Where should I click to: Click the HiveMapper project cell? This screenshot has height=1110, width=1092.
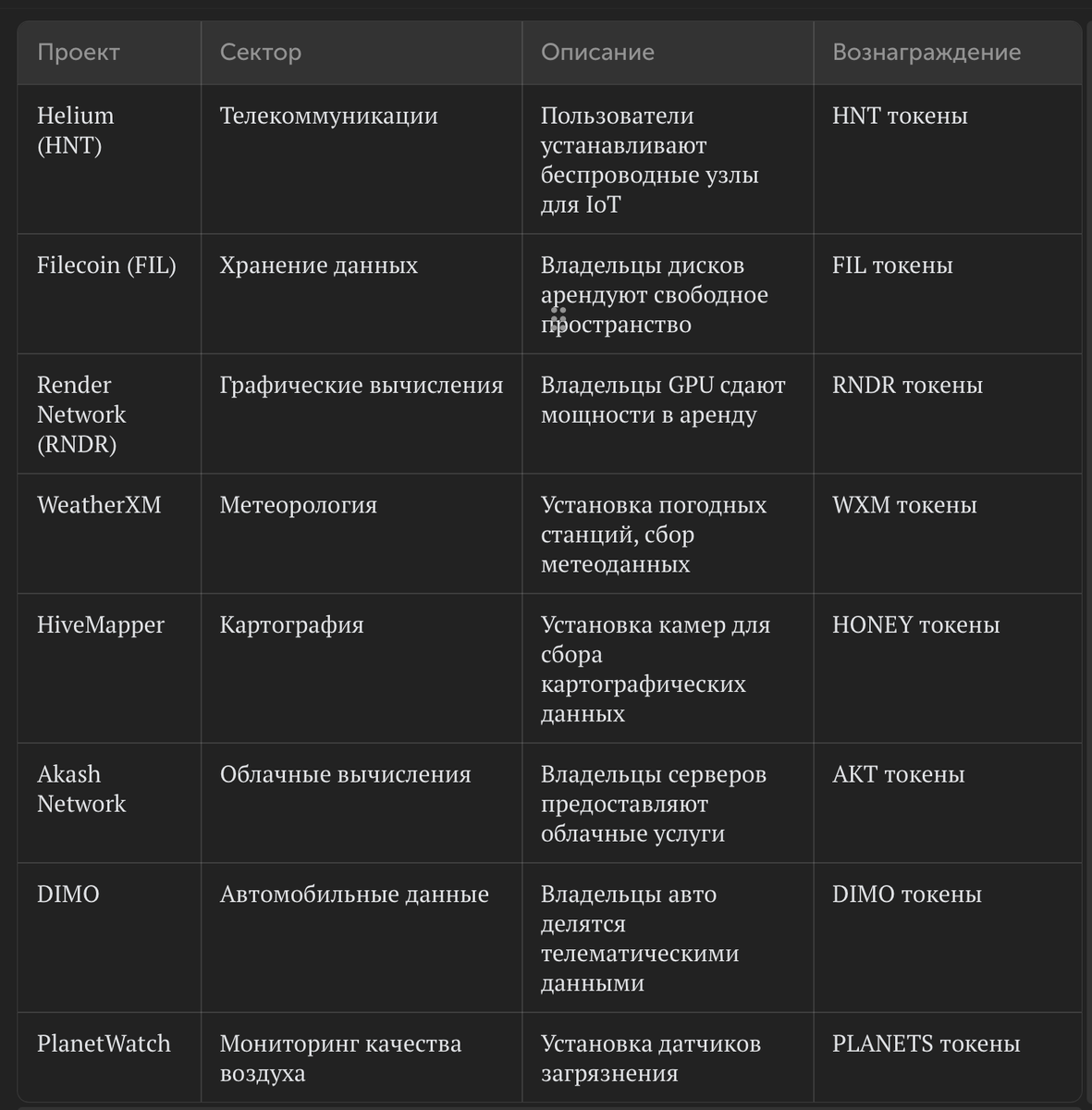[x=101, y=625]
